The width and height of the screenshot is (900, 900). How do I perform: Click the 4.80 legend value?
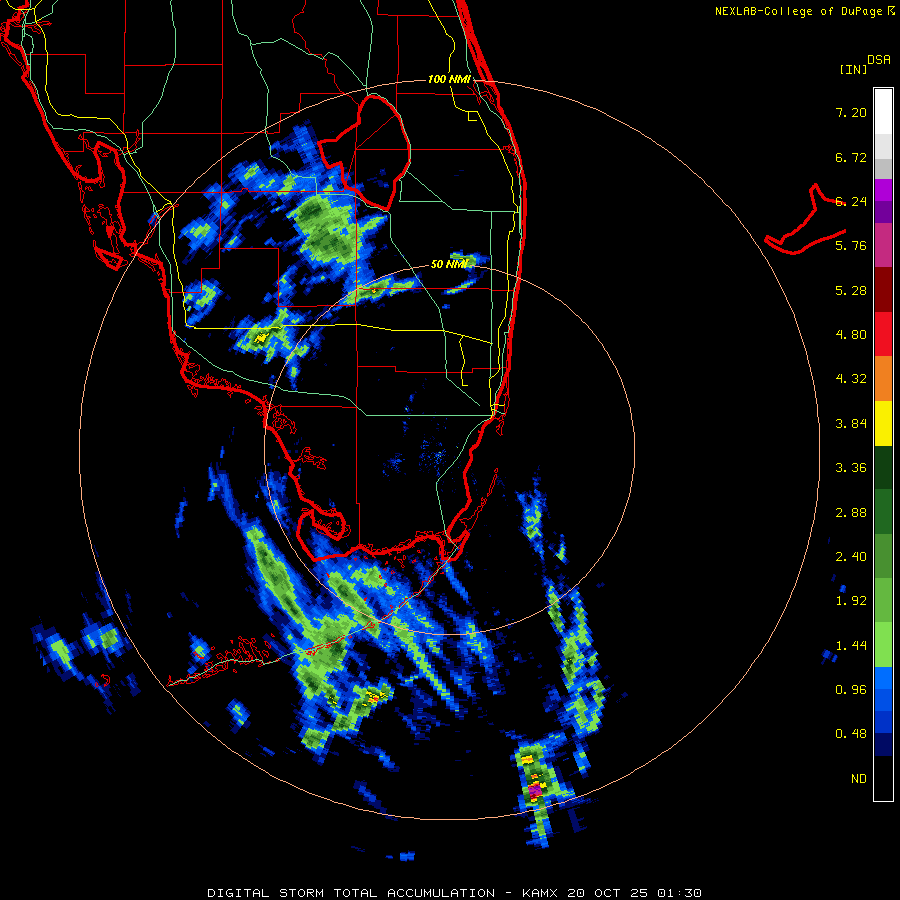(851, 335)
